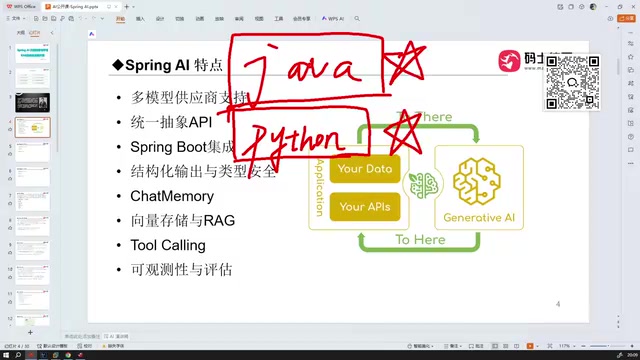Click the star icon in right sidebar
Image resolution: width=640 pixels, height=360 pixels.
[x=631, y=57]
